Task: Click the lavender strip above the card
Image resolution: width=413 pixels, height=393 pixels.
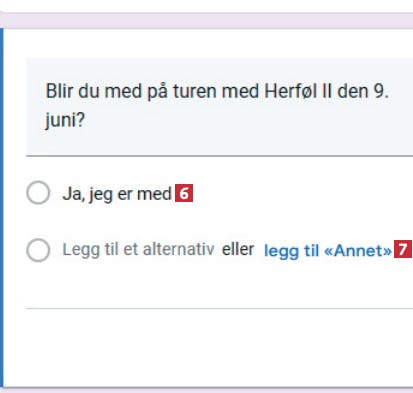Action: (207, 21)
